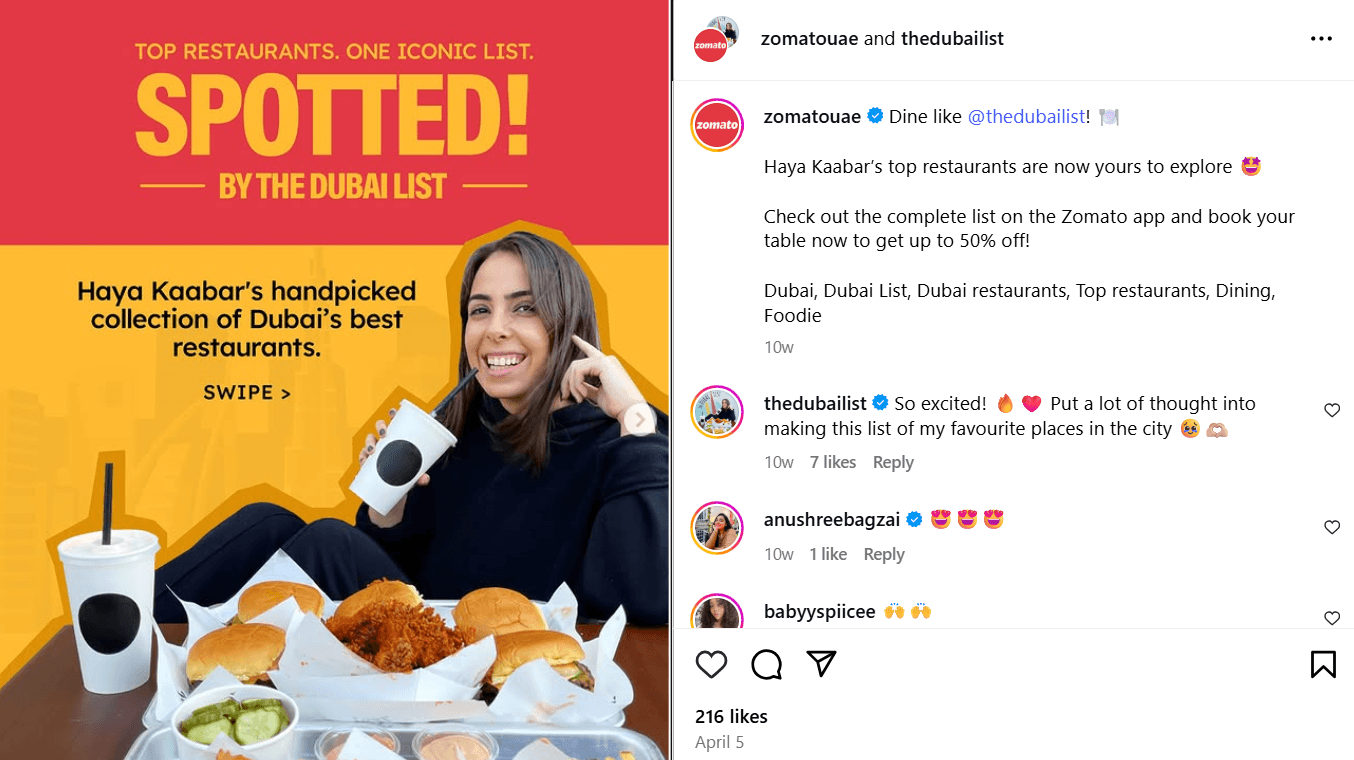Image resolution: width=1354 pixels, height=760 pixels.
Task: Click the Zomato avatar in header
Action: click(x=712, y=43)
